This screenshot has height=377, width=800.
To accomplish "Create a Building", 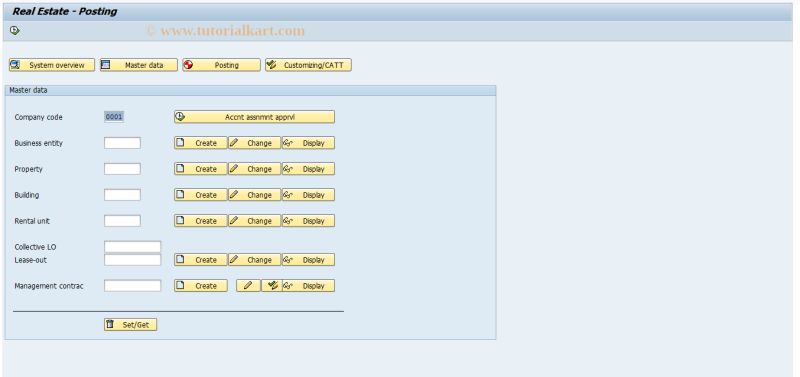I will tap(201, 195).
